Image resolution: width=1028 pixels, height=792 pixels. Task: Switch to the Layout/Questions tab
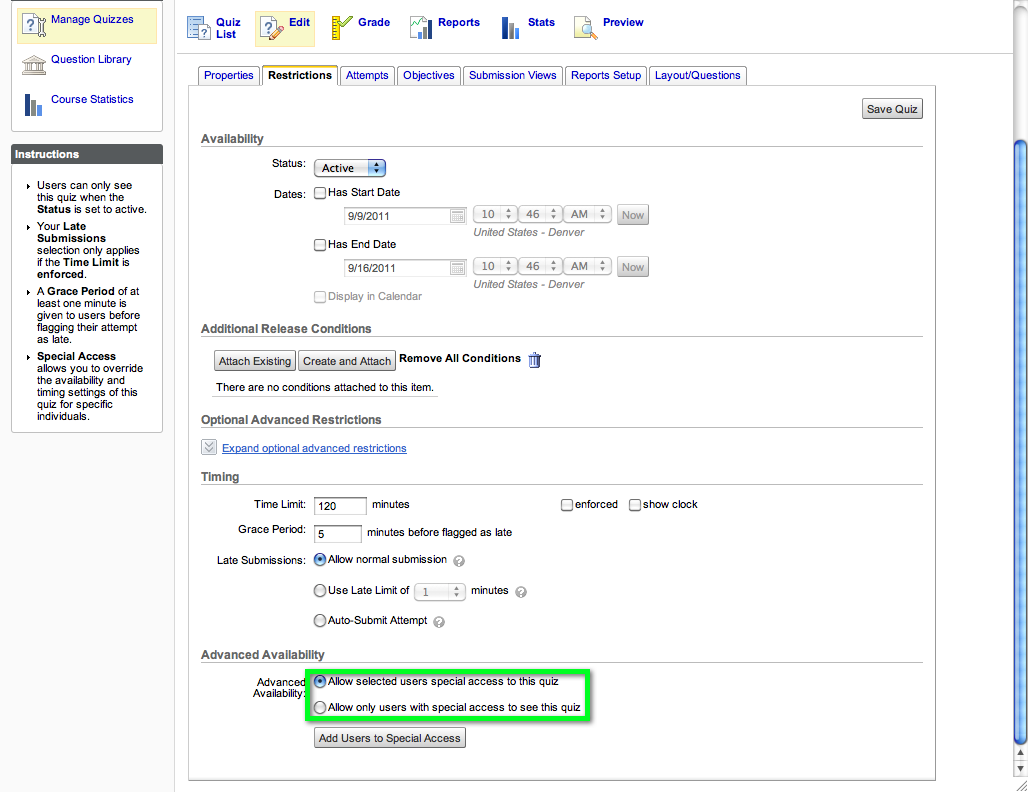tap(698, 75)
